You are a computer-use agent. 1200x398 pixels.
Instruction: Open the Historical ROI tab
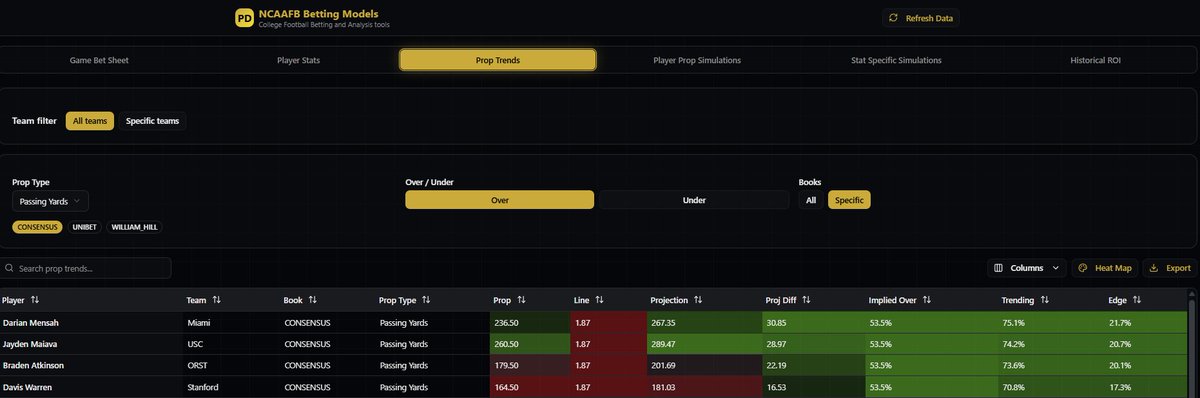(x=1095, y=60)
